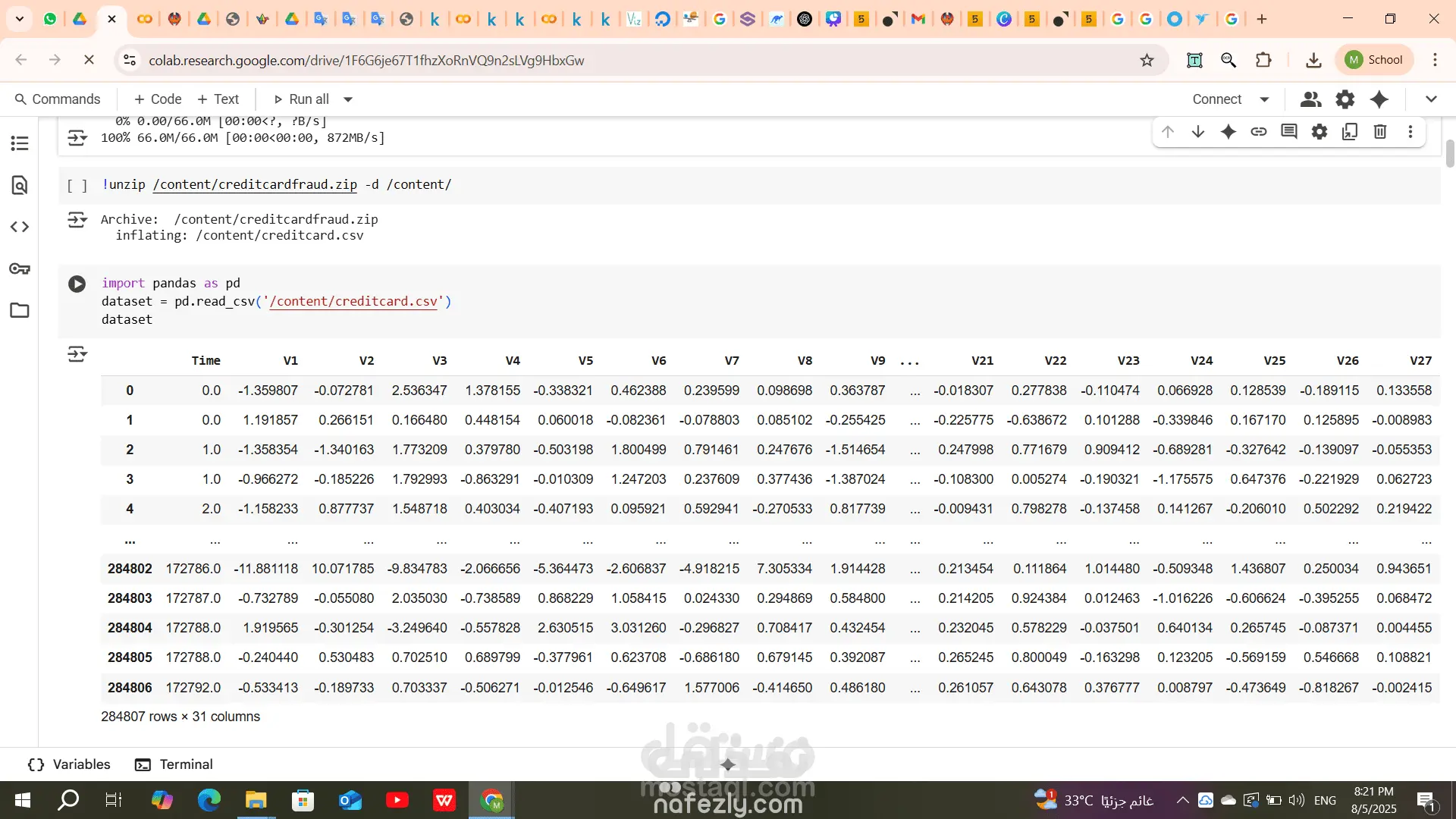
Task: Delete the cell using the trash icon
Action: click(1380, 132)
